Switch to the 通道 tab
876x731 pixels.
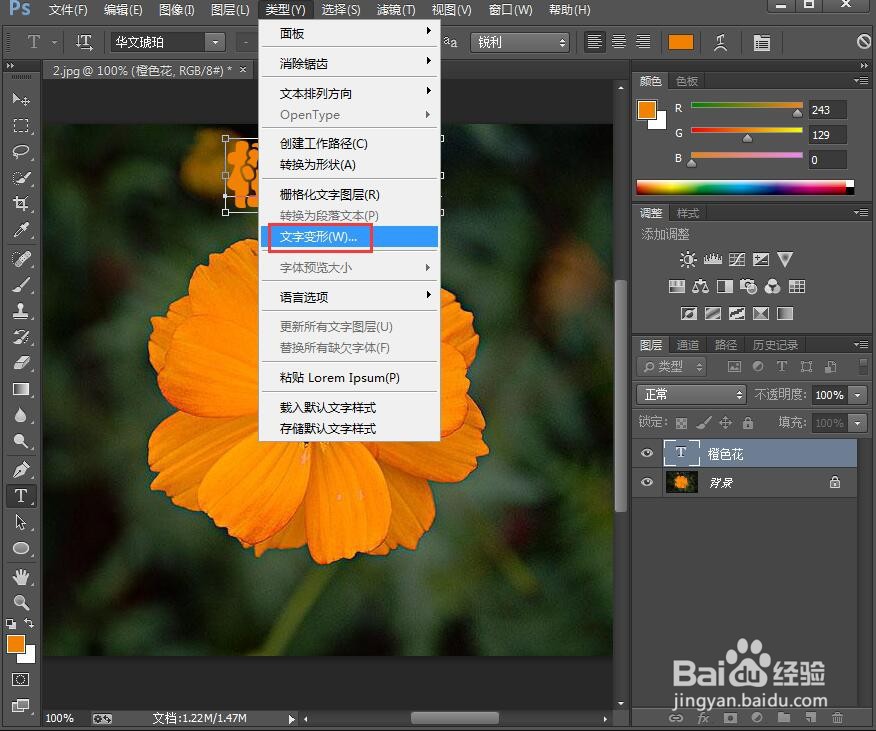[688, 345]
